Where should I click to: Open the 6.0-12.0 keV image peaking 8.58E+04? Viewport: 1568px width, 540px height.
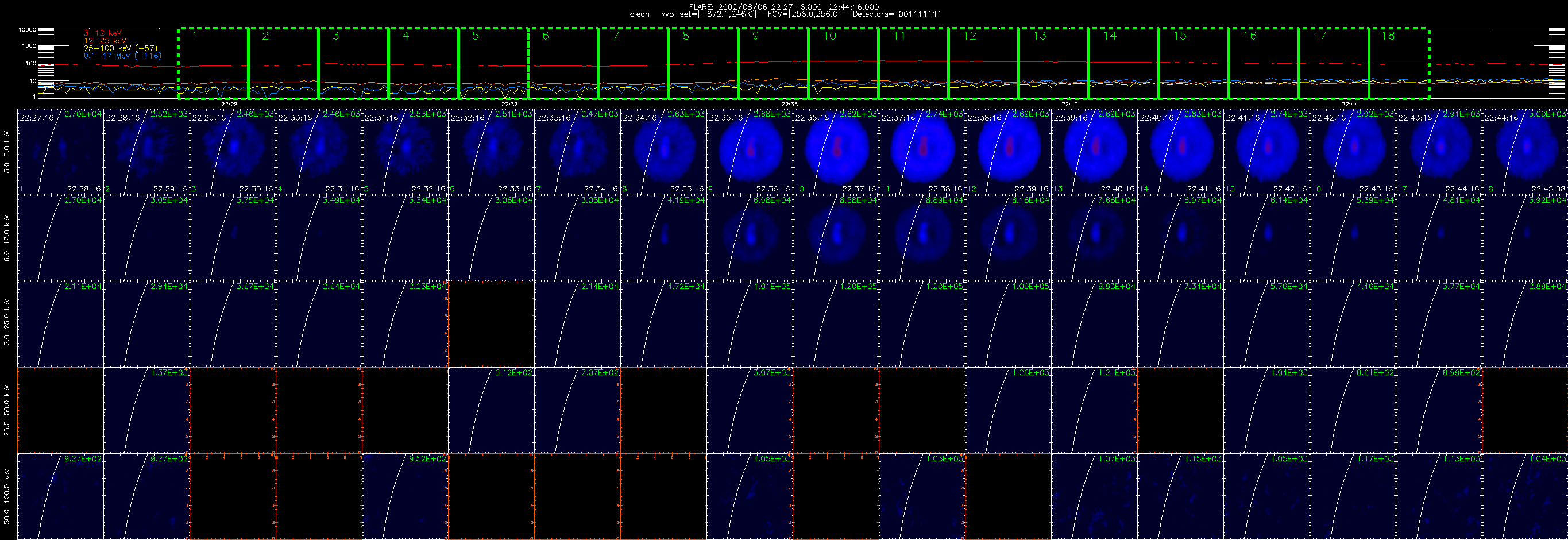pos(836,238)
